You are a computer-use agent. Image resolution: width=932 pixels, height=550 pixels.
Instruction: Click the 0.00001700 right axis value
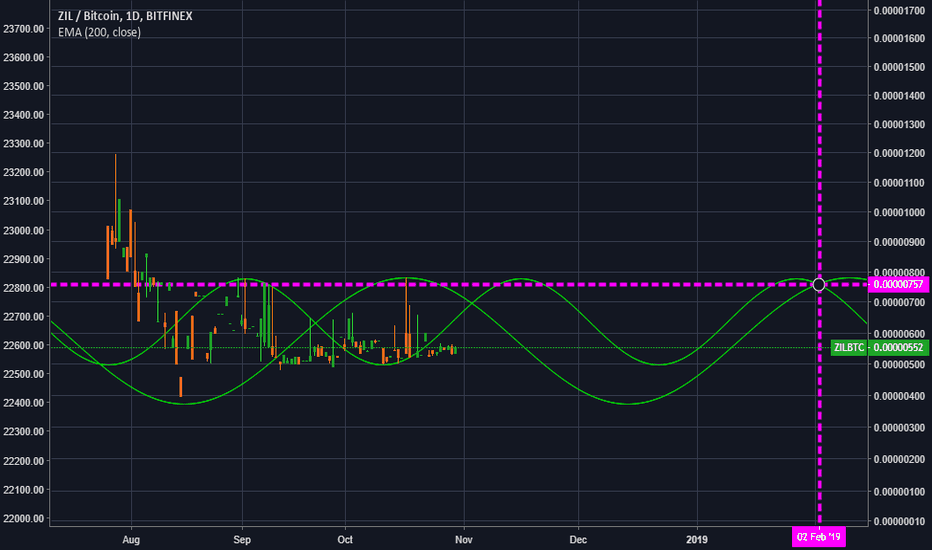[899, 10]
